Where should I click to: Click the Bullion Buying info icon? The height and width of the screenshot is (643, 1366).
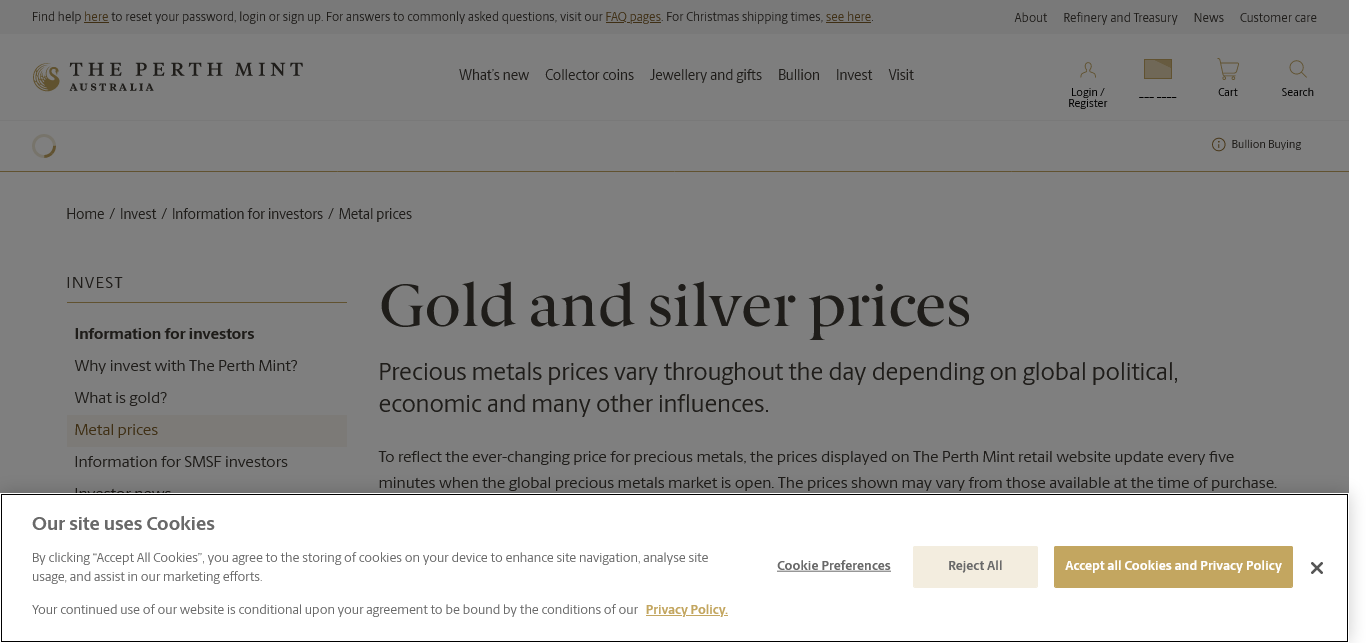[1218, 145]
